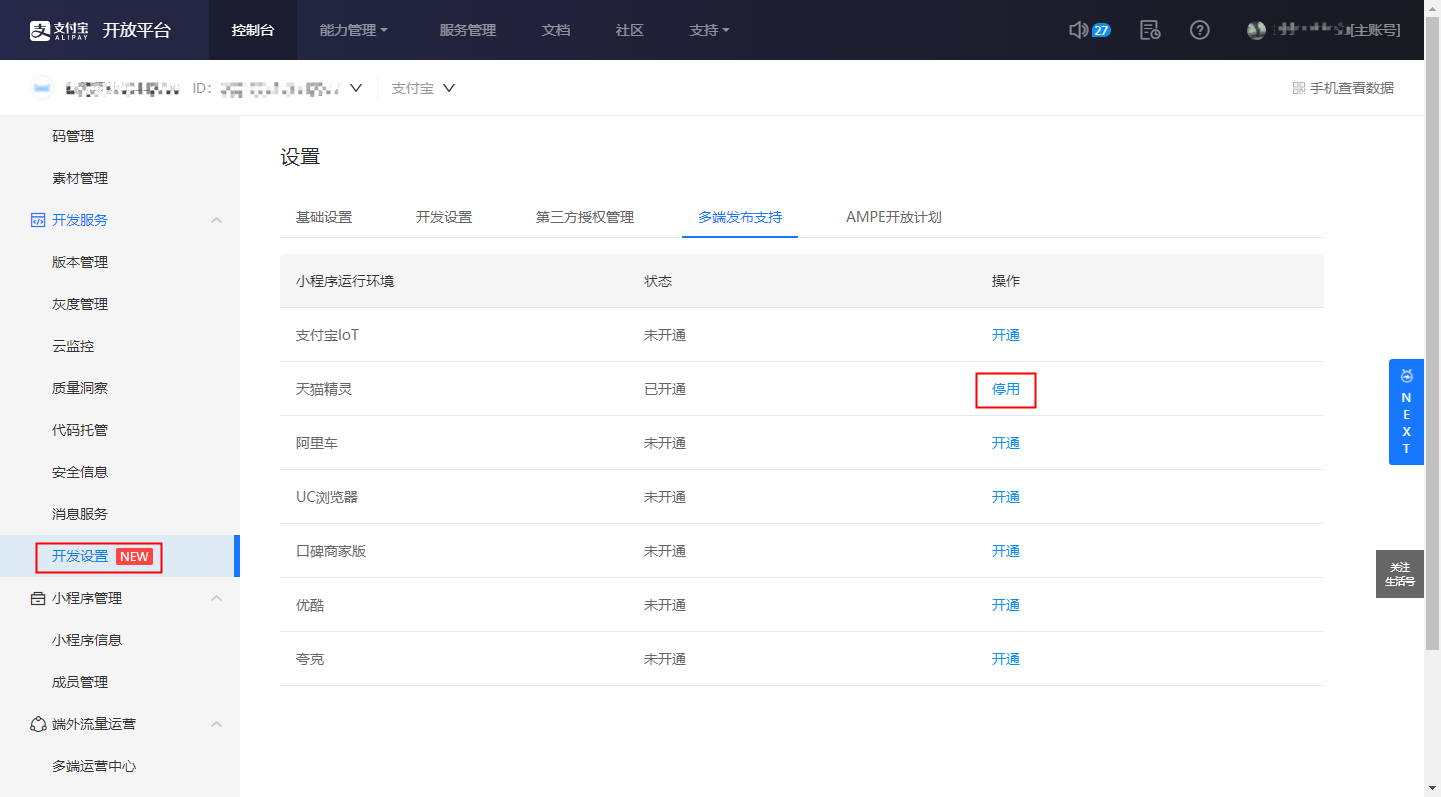Open the 支付宝 platform dropdown
The image size is (1441, 797).
coord(423,88)
